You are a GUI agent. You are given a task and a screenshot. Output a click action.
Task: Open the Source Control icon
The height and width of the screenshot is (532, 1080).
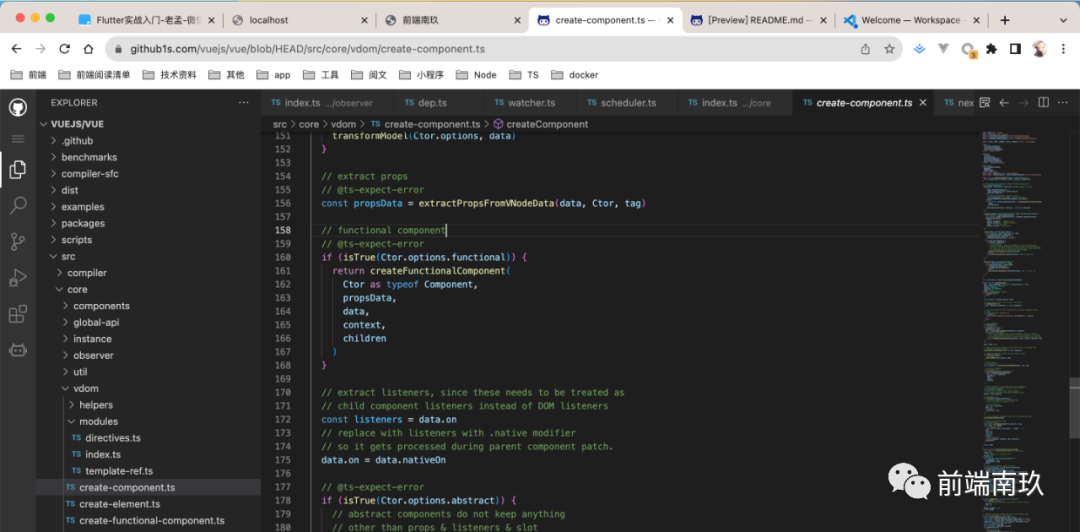18,241
